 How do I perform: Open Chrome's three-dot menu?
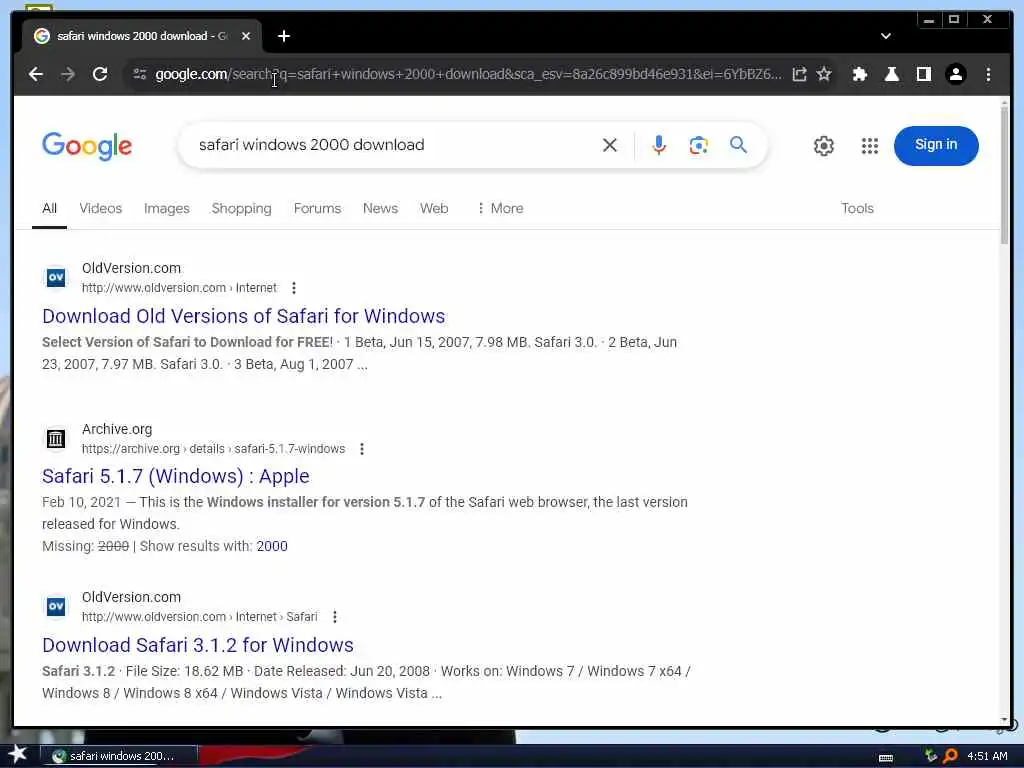(988, 74)
